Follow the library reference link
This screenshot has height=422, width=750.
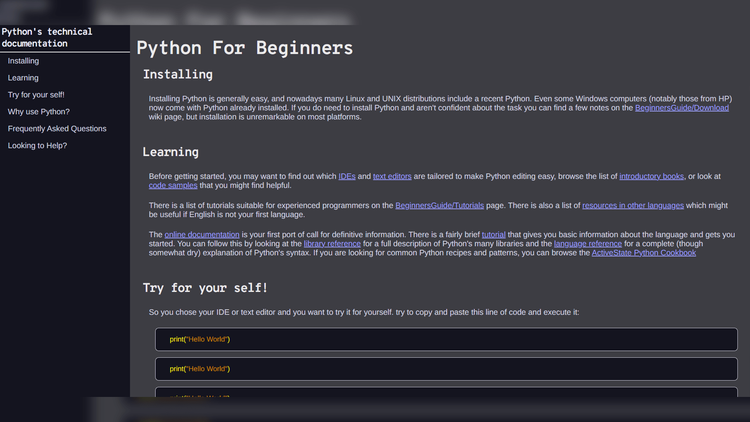point(332,244)
